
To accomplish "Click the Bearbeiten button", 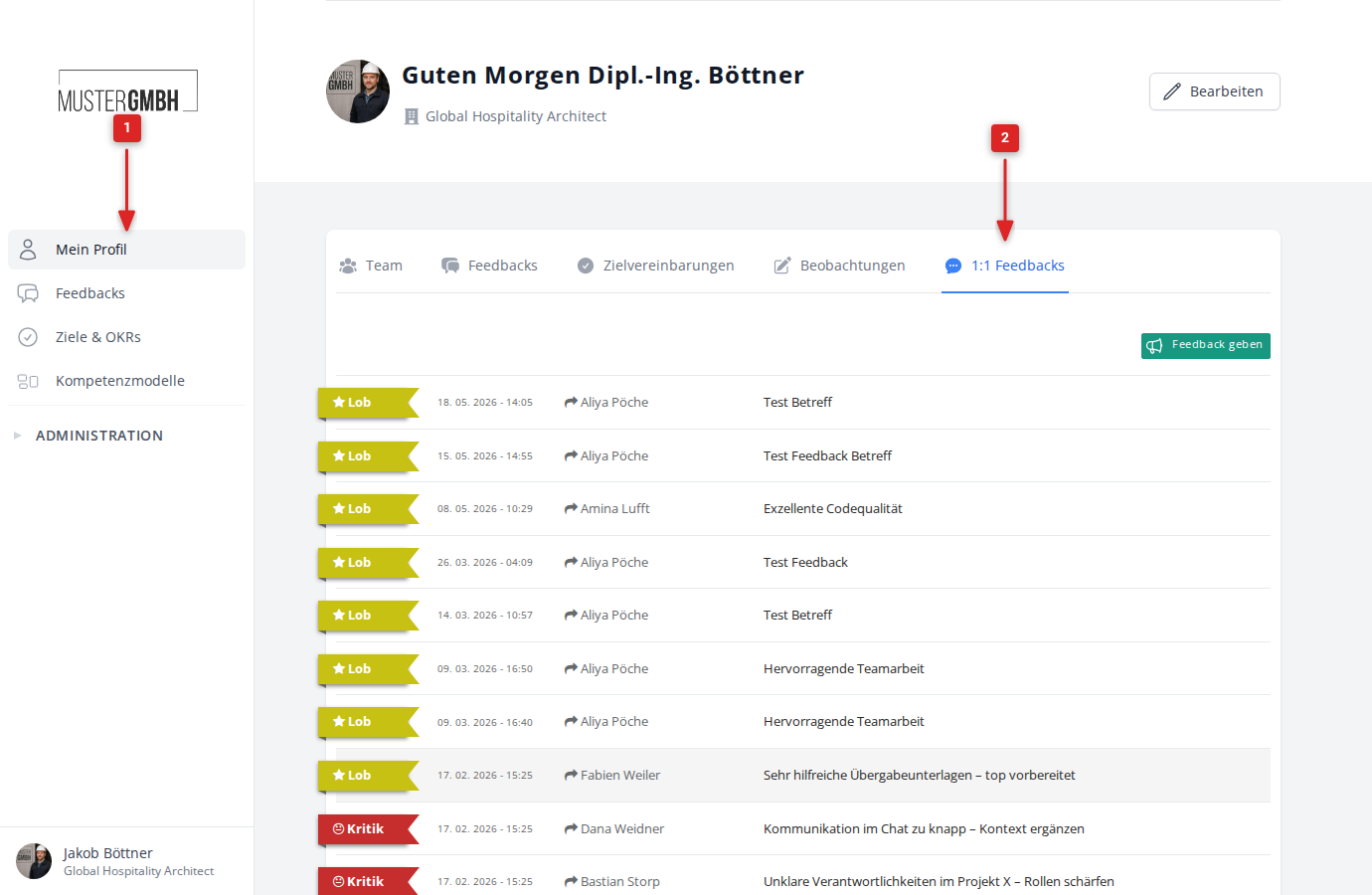I will (1215, 91).
